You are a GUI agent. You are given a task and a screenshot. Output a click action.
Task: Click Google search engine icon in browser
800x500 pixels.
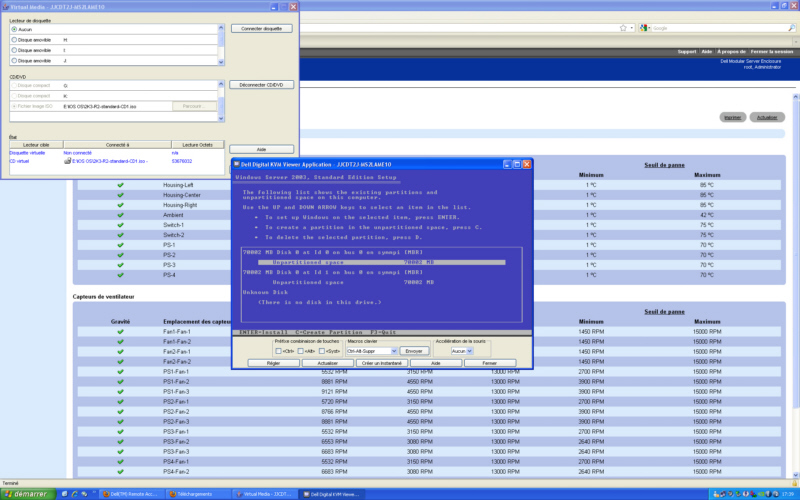[643, 28]
